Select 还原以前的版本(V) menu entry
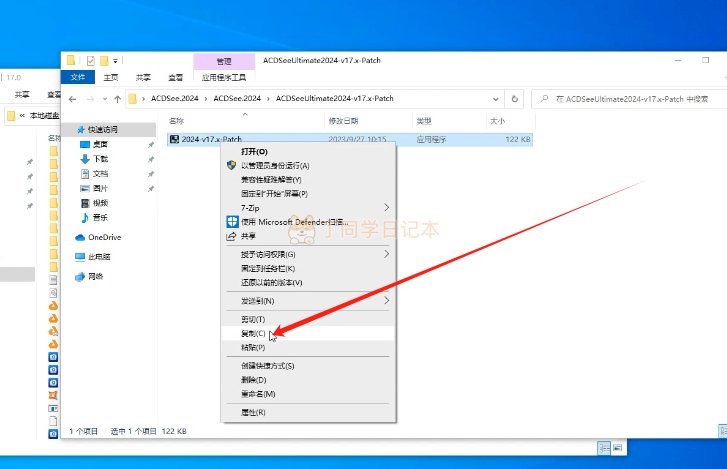Screen dimensions: 727x469 click(308, 282)
